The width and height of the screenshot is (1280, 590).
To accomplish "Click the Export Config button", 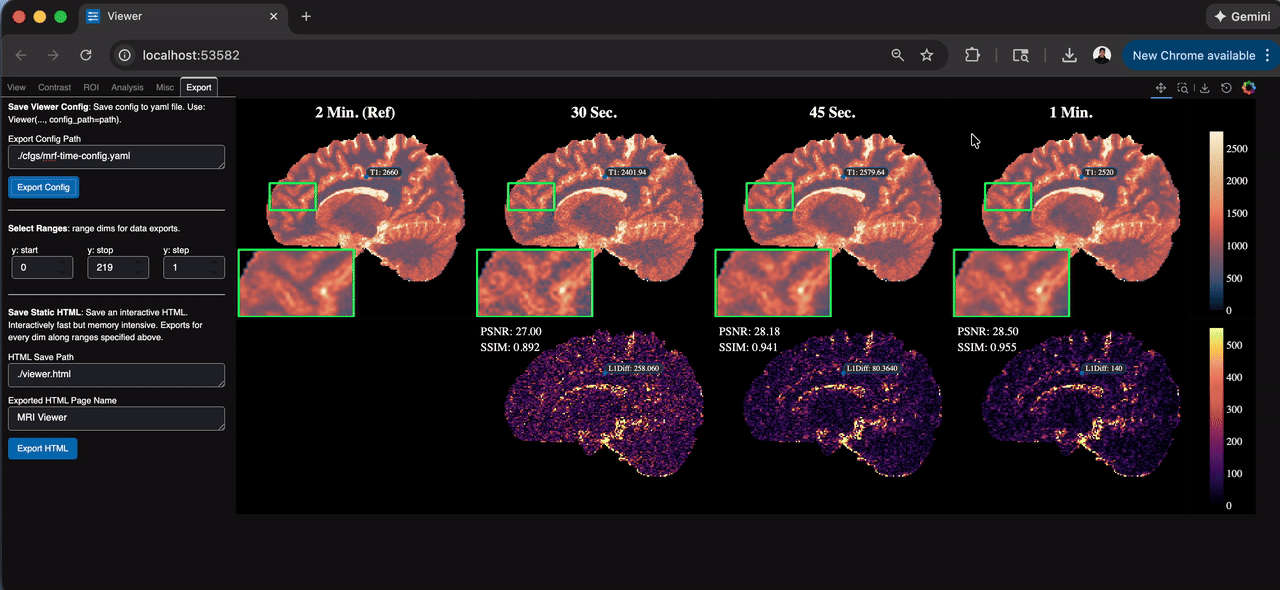I will 43,187.
